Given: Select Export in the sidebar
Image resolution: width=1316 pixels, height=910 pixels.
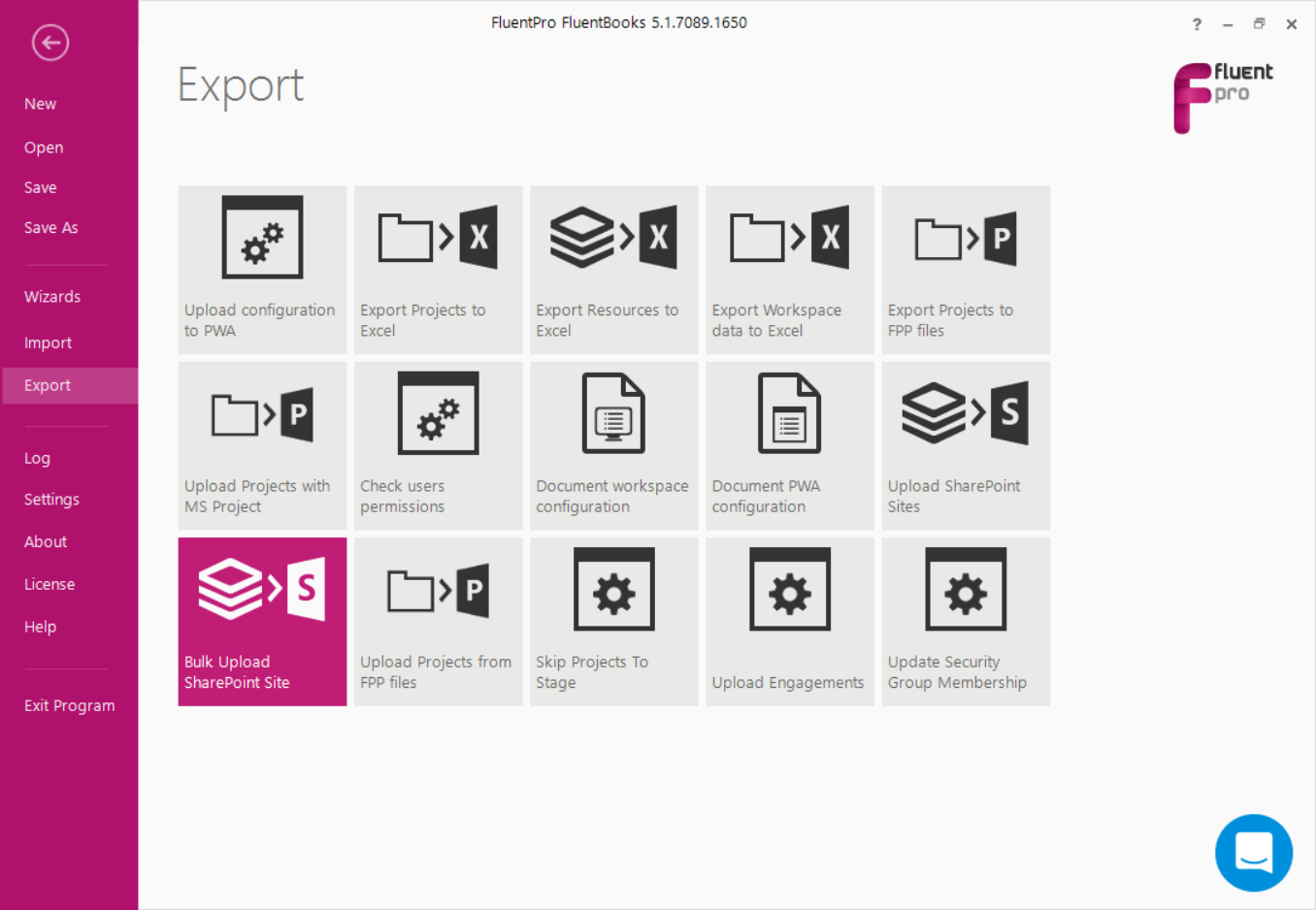Looking at the screenshot, I should (x=70, y=385).
